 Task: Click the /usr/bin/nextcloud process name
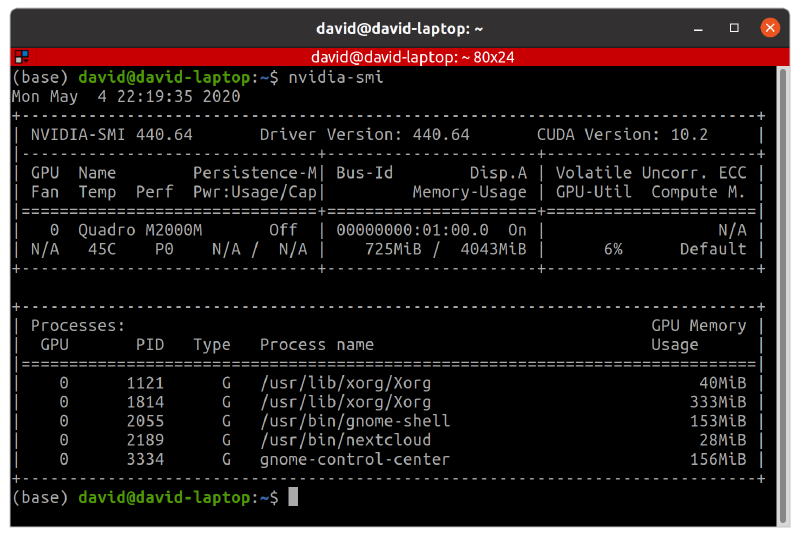pos(345,440)
